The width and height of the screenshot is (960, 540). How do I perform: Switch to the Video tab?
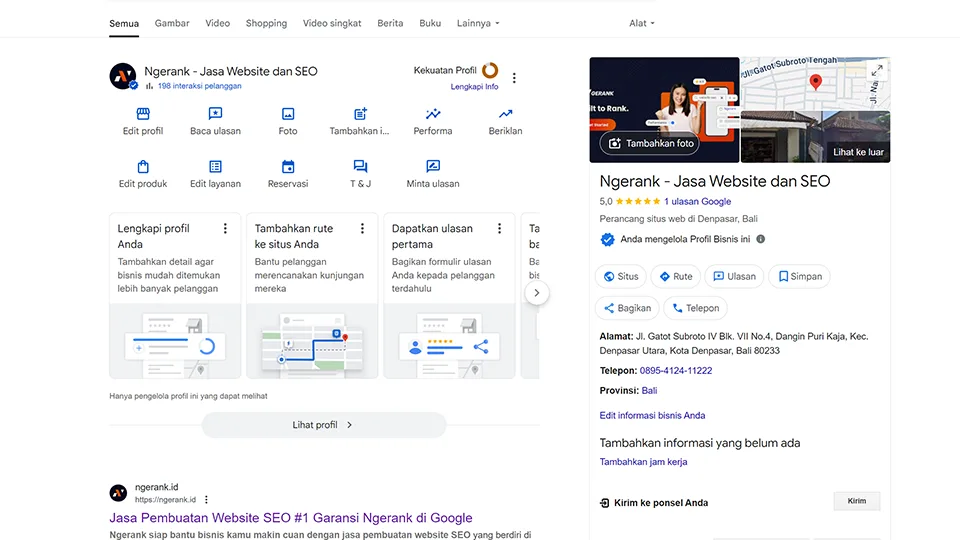click(217, 23)
